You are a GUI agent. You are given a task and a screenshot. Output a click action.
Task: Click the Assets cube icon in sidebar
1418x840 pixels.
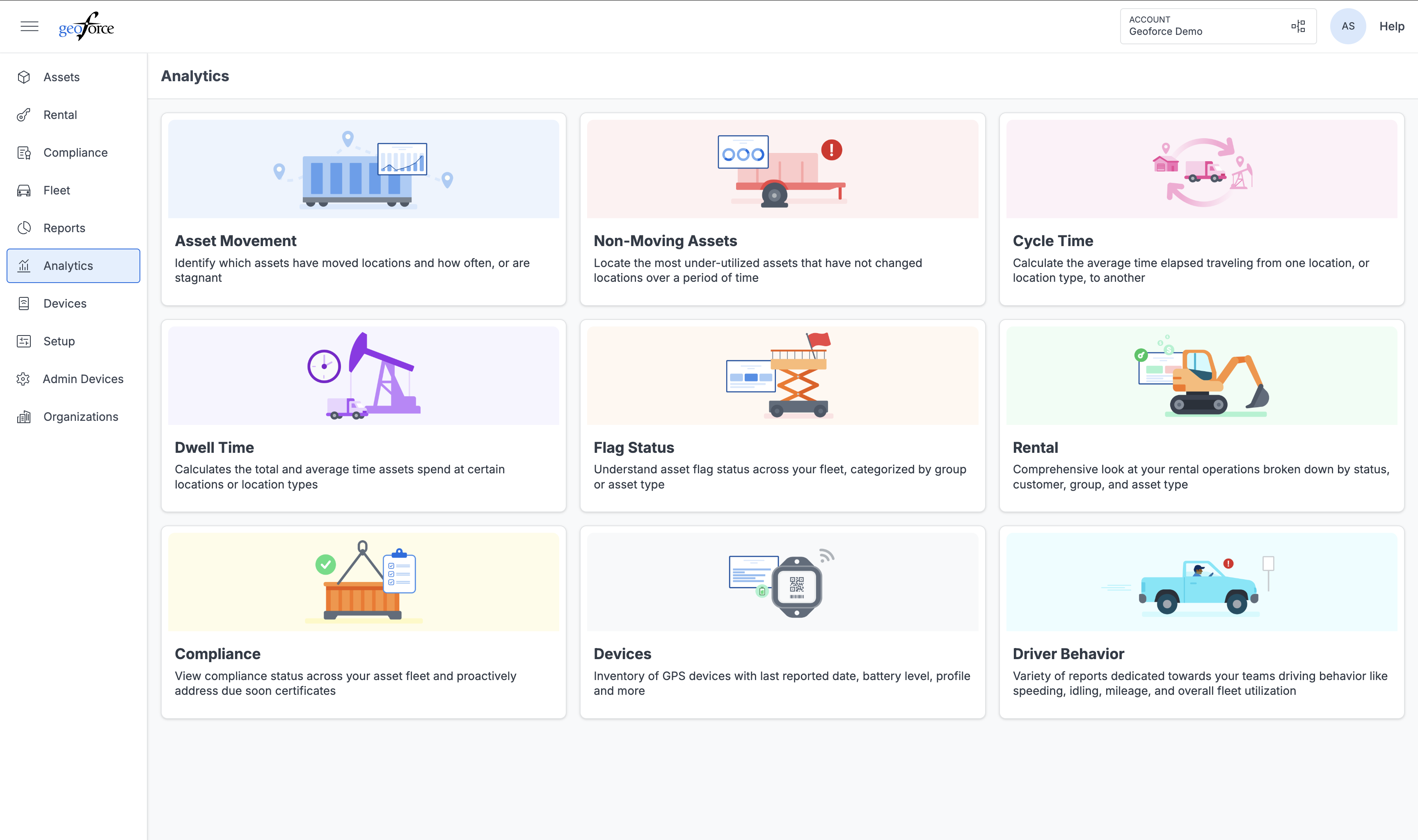[x=24, y=77]
